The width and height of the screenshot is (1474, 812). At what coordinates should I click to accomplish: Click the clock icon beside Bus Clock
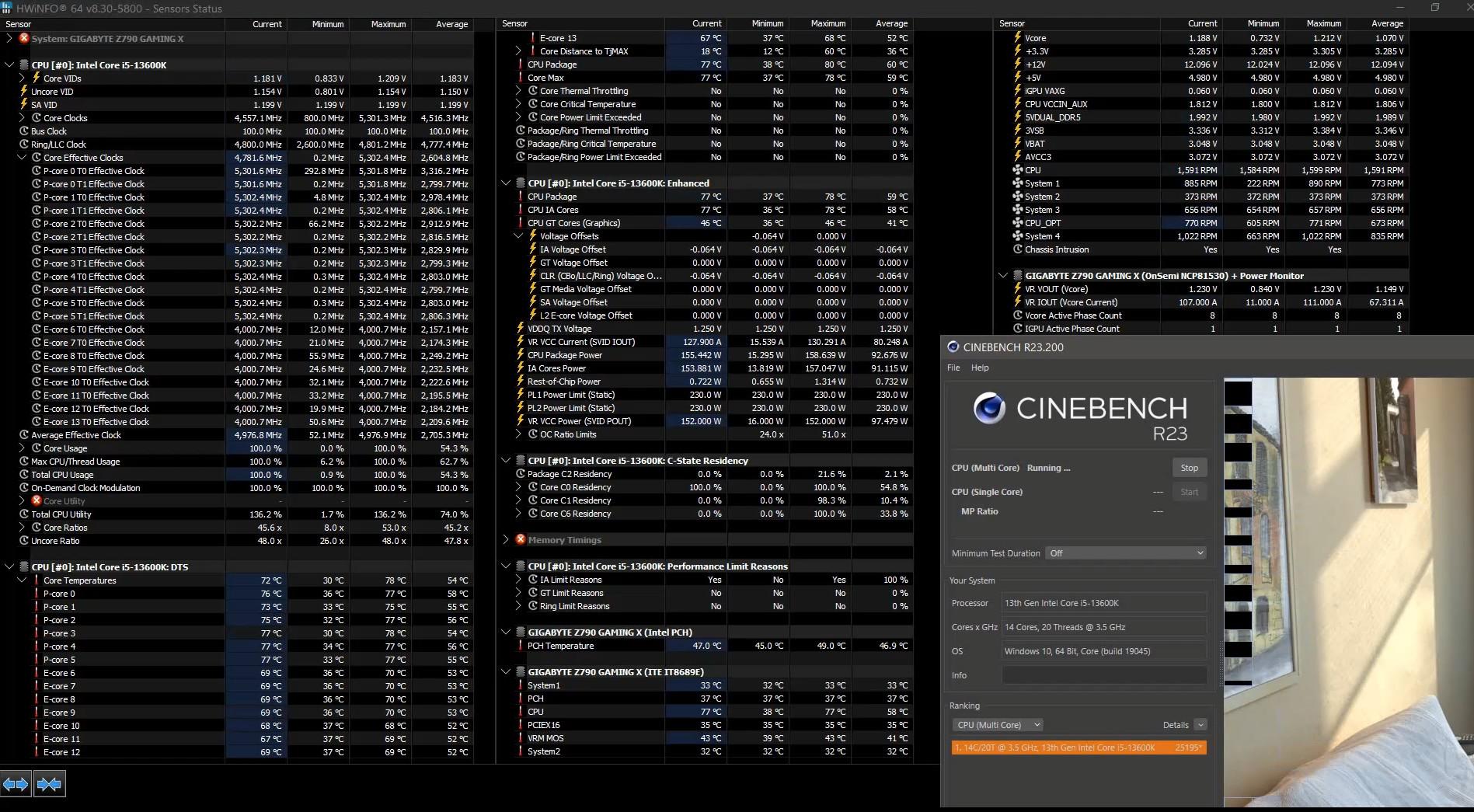[24, 131]
